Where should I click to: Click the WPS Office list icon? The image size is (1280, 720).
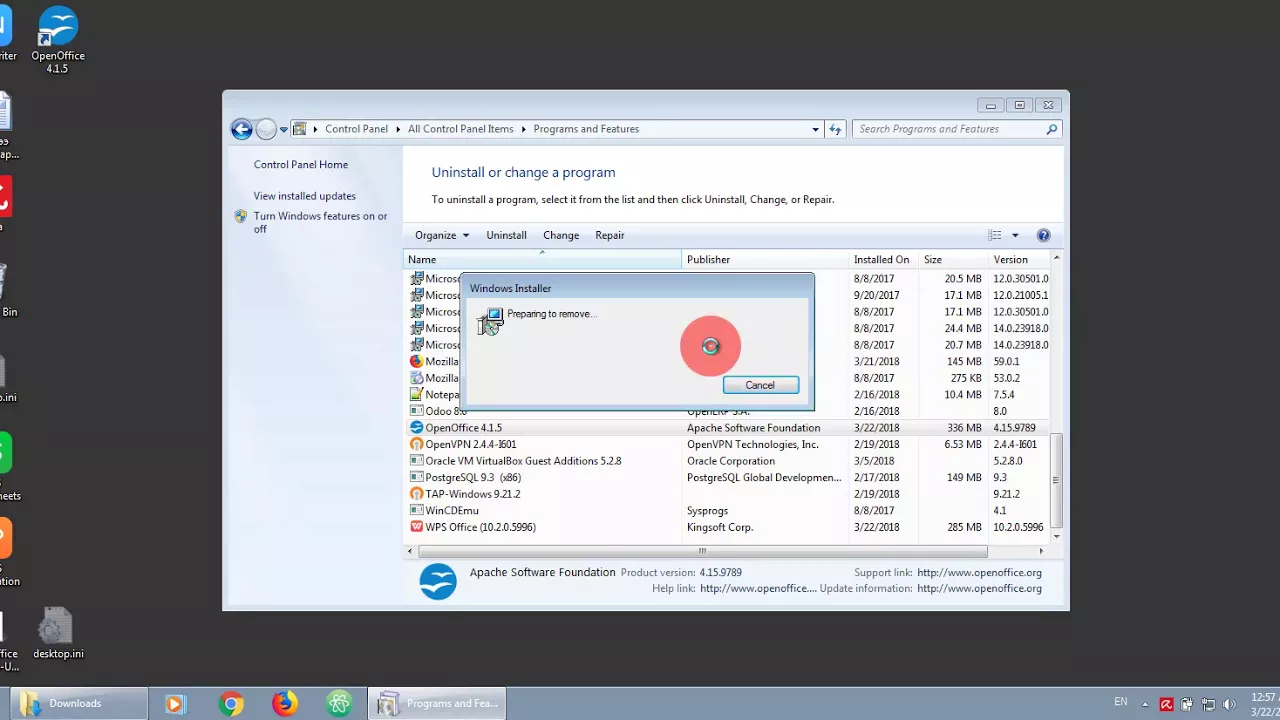[x=417, y=527]
